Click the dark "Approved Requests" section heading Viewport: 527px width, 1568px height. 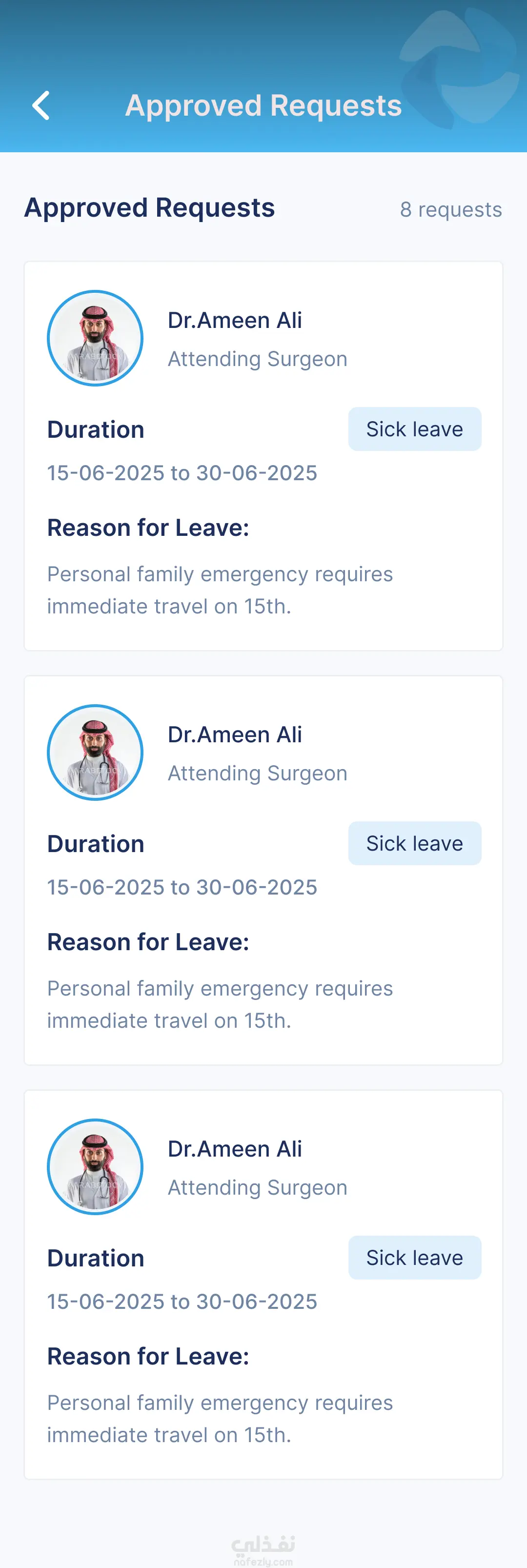point(150,207)
